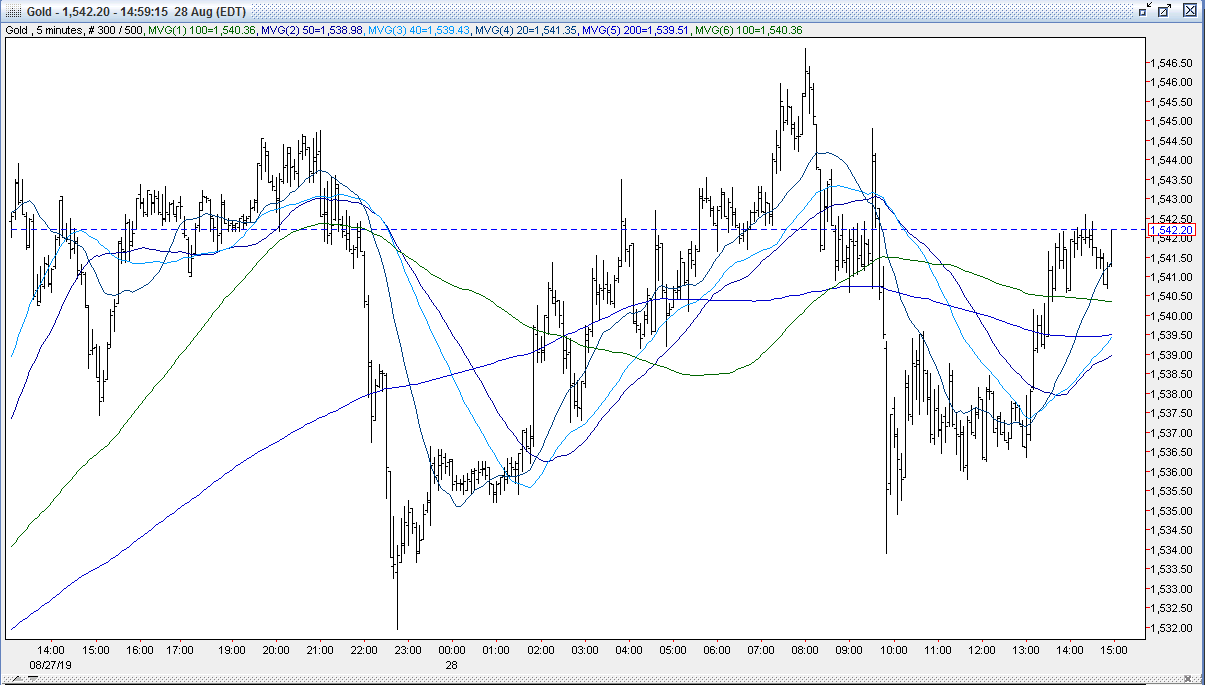Click the 'MVG(6) 100=1,540.36' legend entry

(x=750, y=31)
